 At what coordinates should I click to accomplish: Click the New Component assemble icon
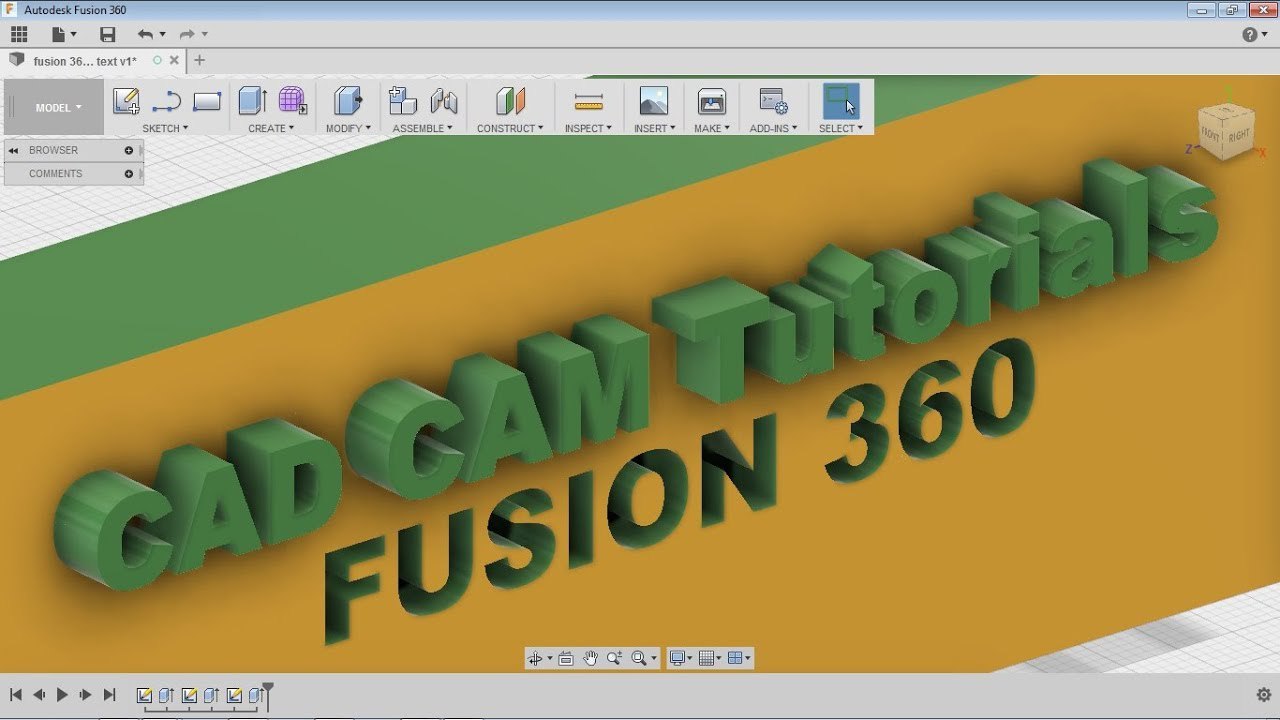(x=402, y=100)
